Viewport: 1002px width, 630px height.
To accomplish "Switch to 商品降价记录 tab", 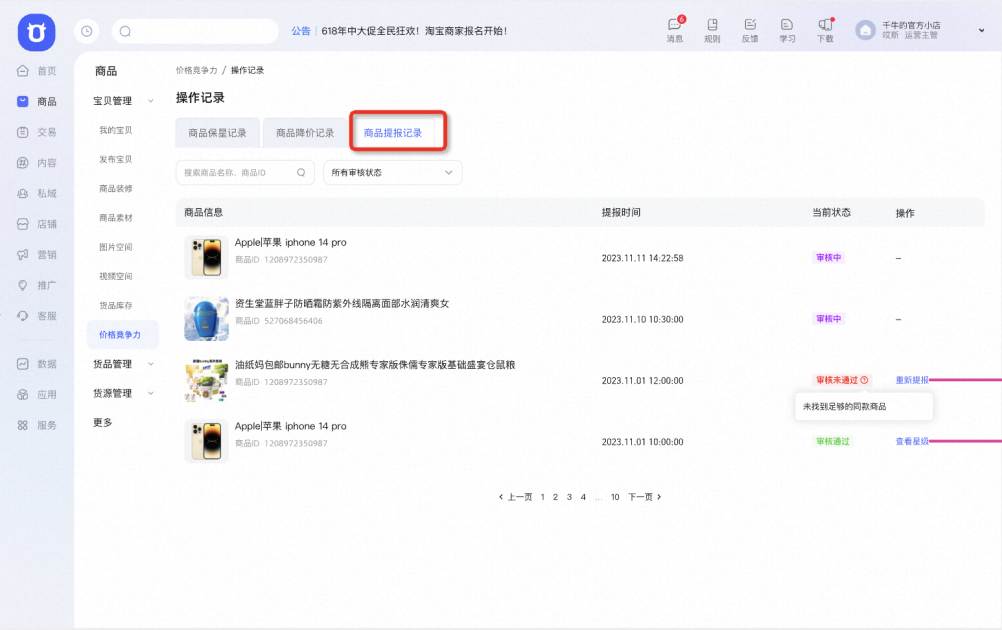I will [x=305, y=133].
